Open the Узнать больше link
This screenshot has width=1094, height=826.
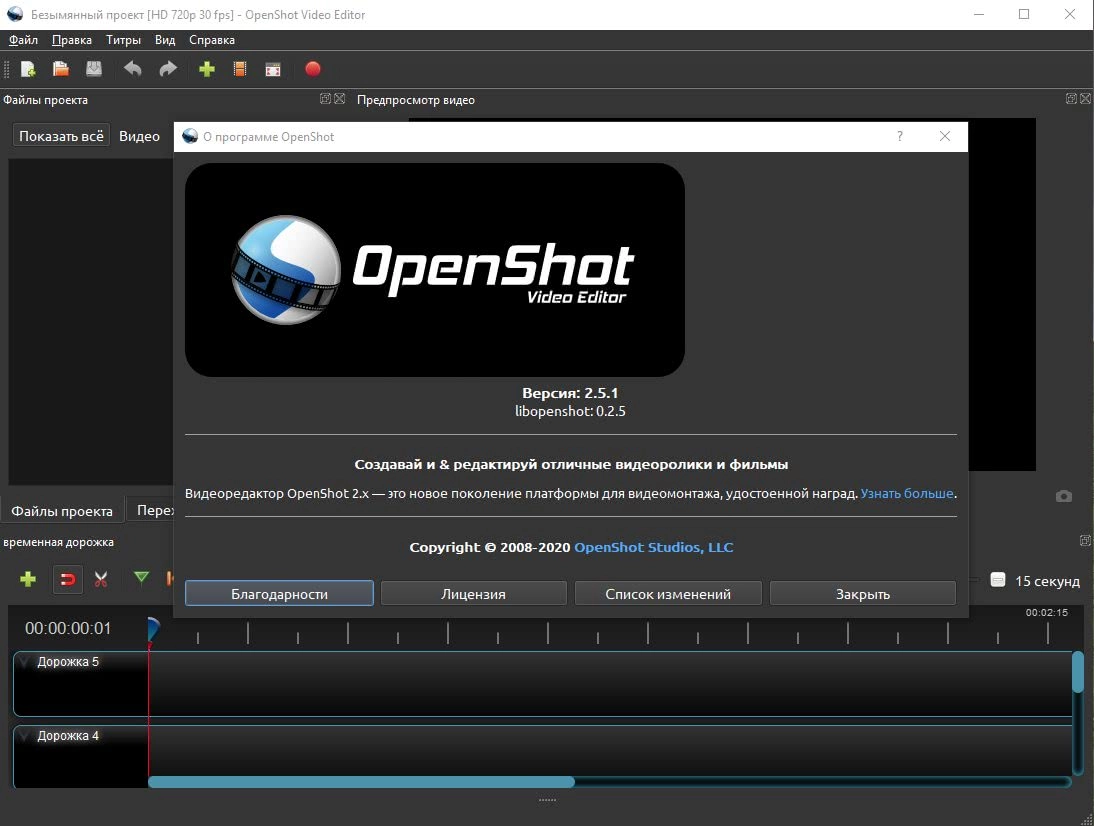pyautogui.click(x=906, y=493)
